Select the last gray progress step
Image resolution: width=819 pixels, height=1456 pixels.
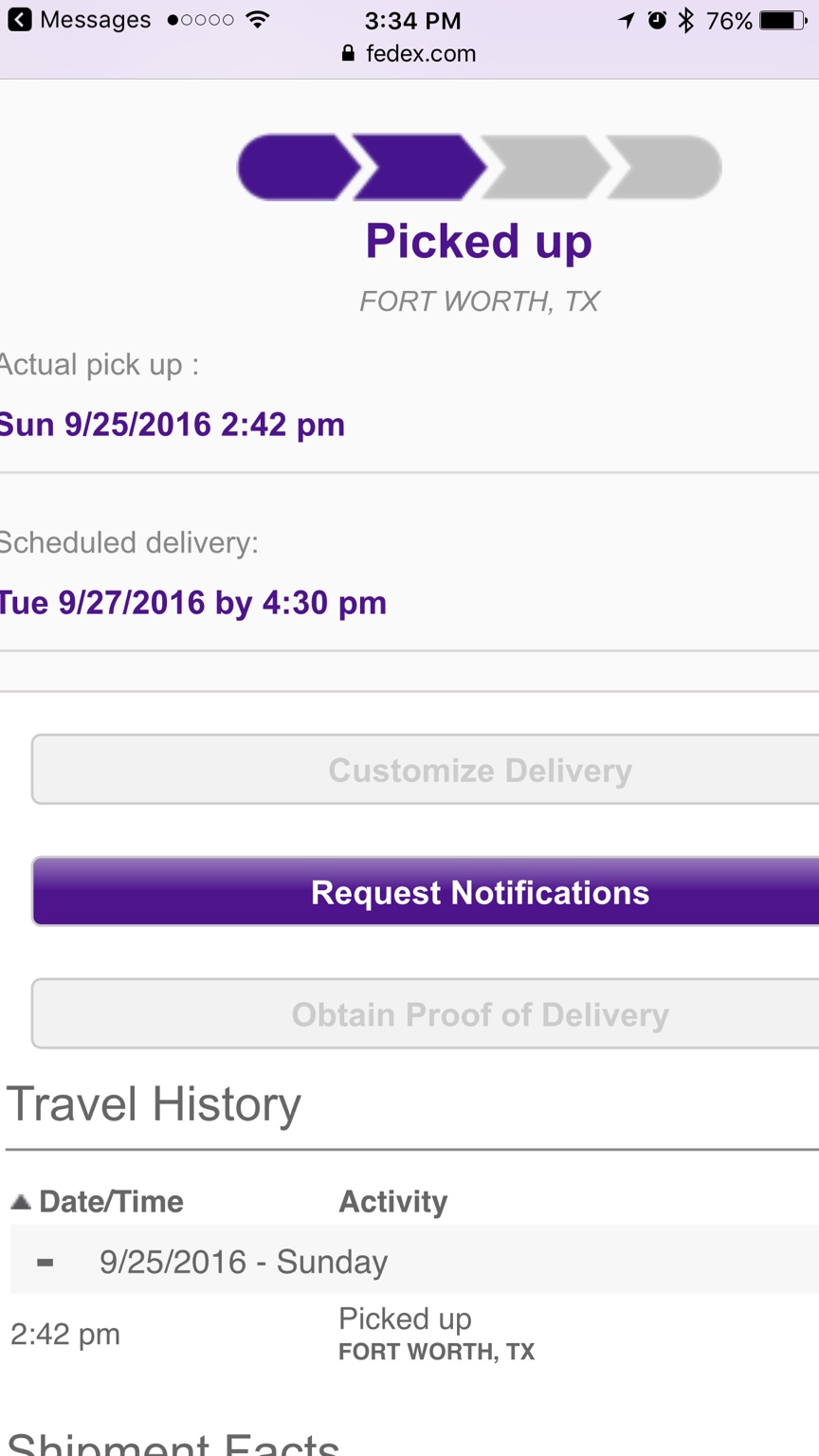click(x=665, y=168)
